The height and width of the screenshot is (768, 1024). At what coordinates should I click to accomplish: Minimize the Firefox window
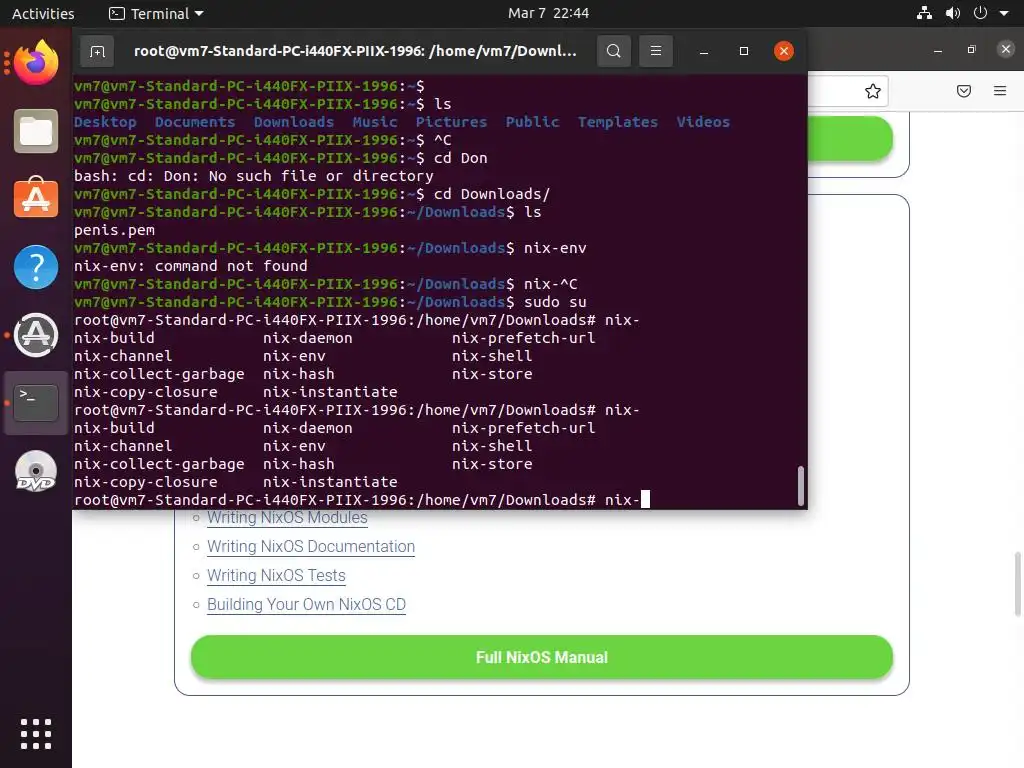938,50
